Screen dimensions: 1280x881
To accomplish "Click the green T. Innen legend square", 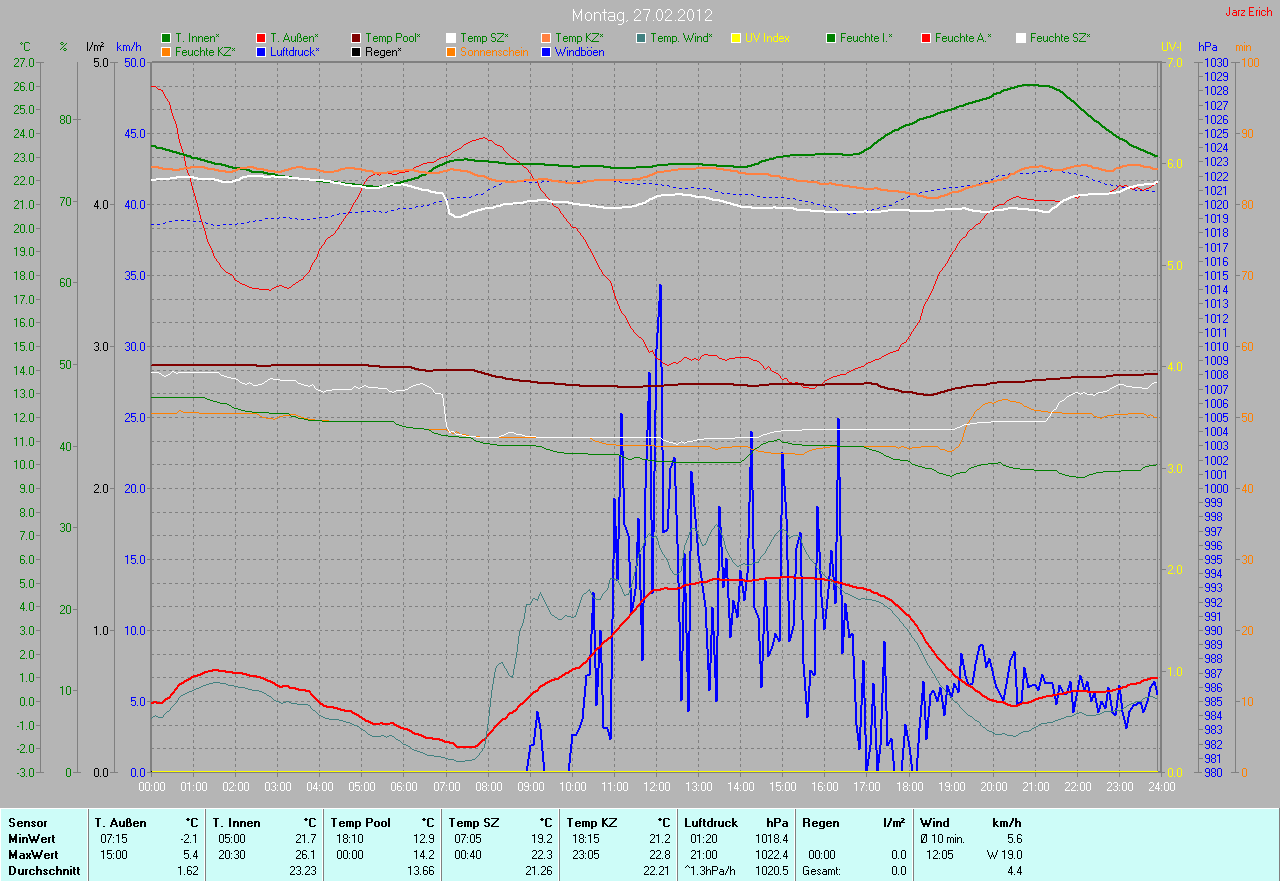I will 166,38.
